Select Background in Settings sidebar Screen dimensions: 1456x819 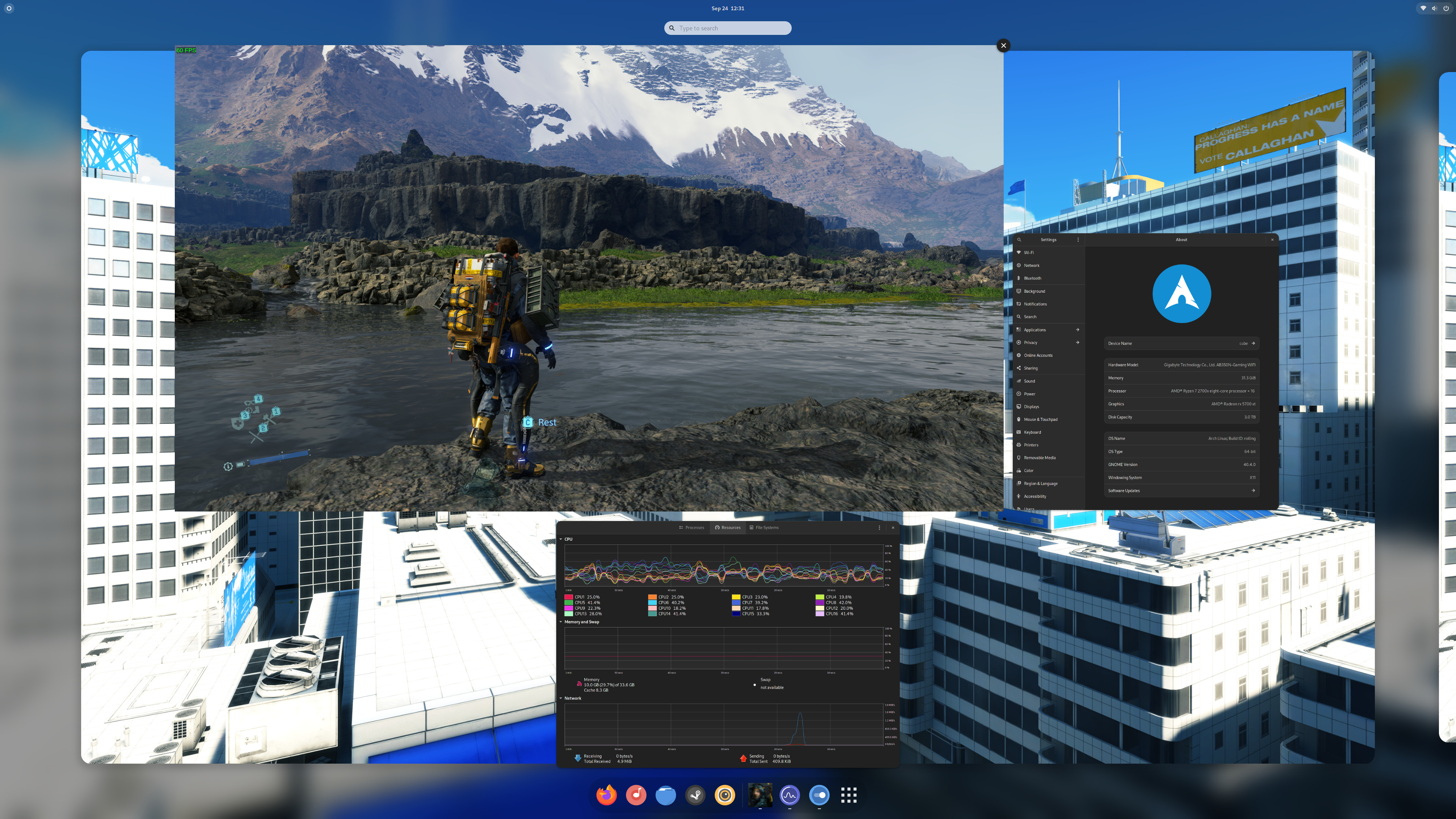pyautogui.click(x=1048, y=291)
